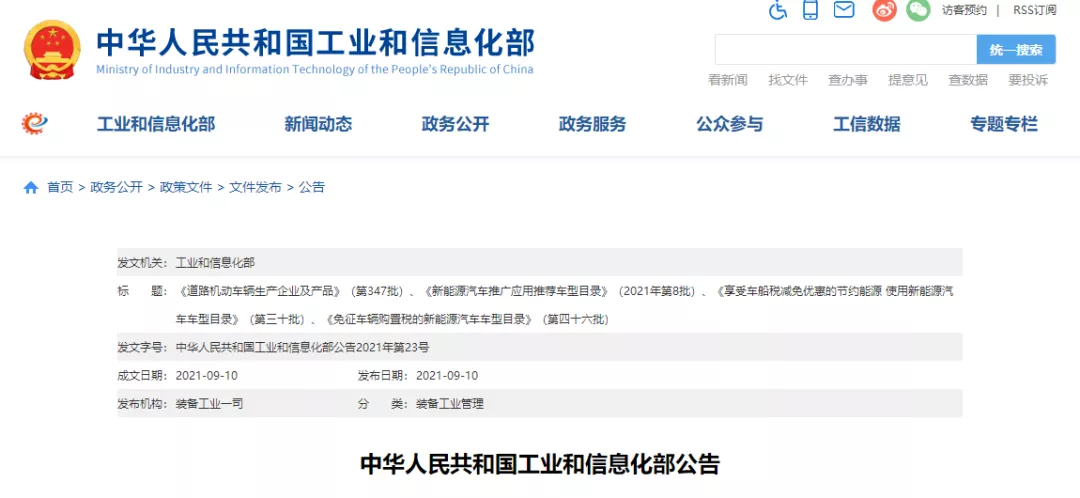Go to 文件发布 in breadcrumb
This screenshot has height=498, width=1080.
[x=256, y=187]
